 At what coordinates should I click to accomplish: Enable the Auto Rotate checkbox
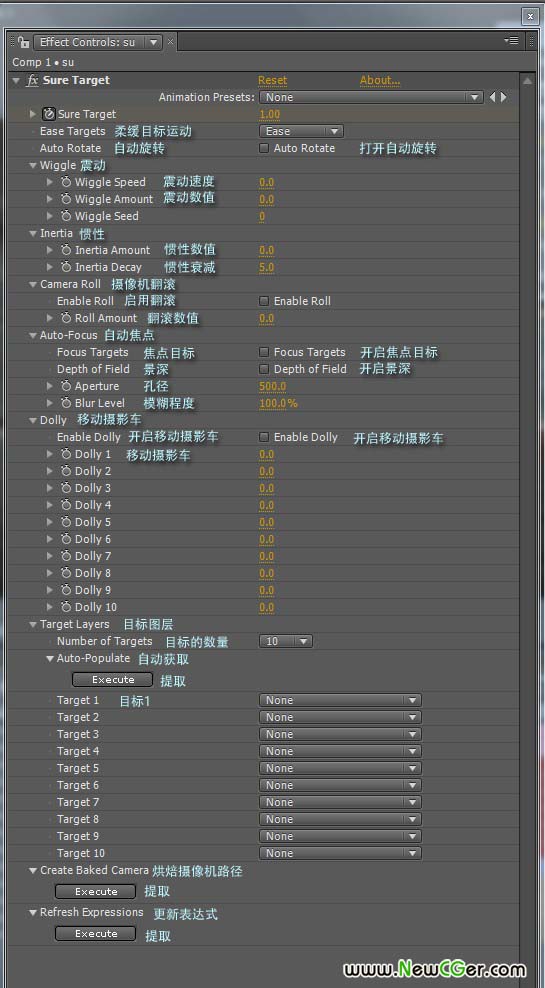click(264, 149)
